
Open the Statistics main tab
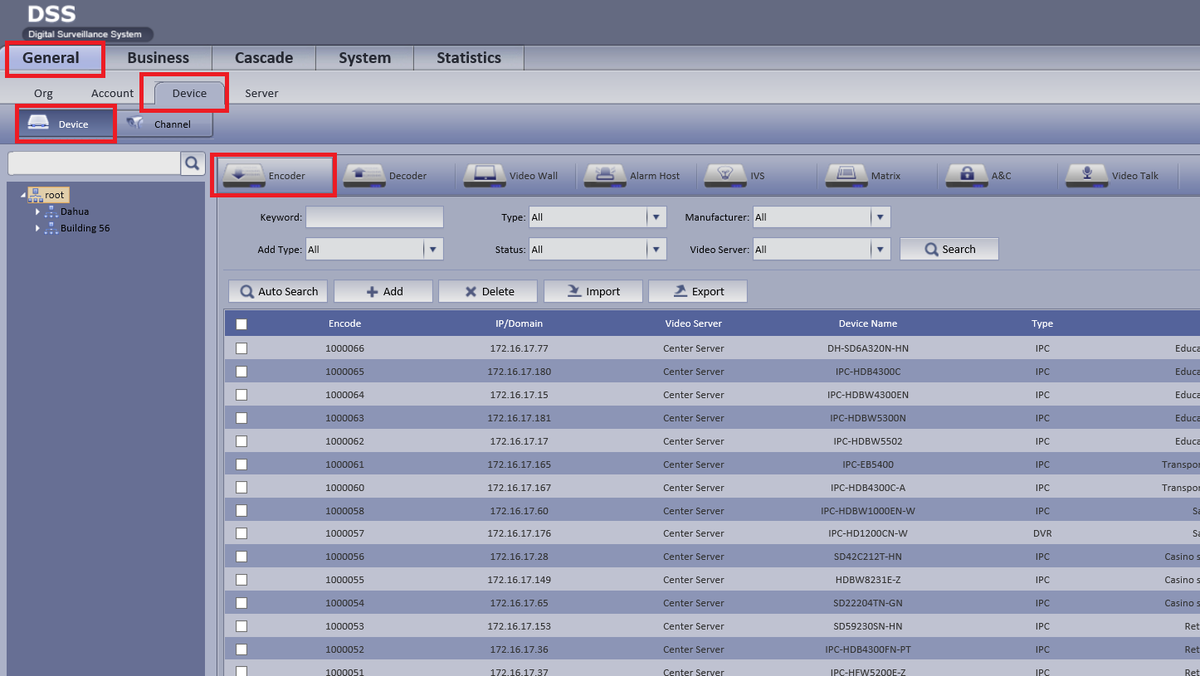[469, 58]
